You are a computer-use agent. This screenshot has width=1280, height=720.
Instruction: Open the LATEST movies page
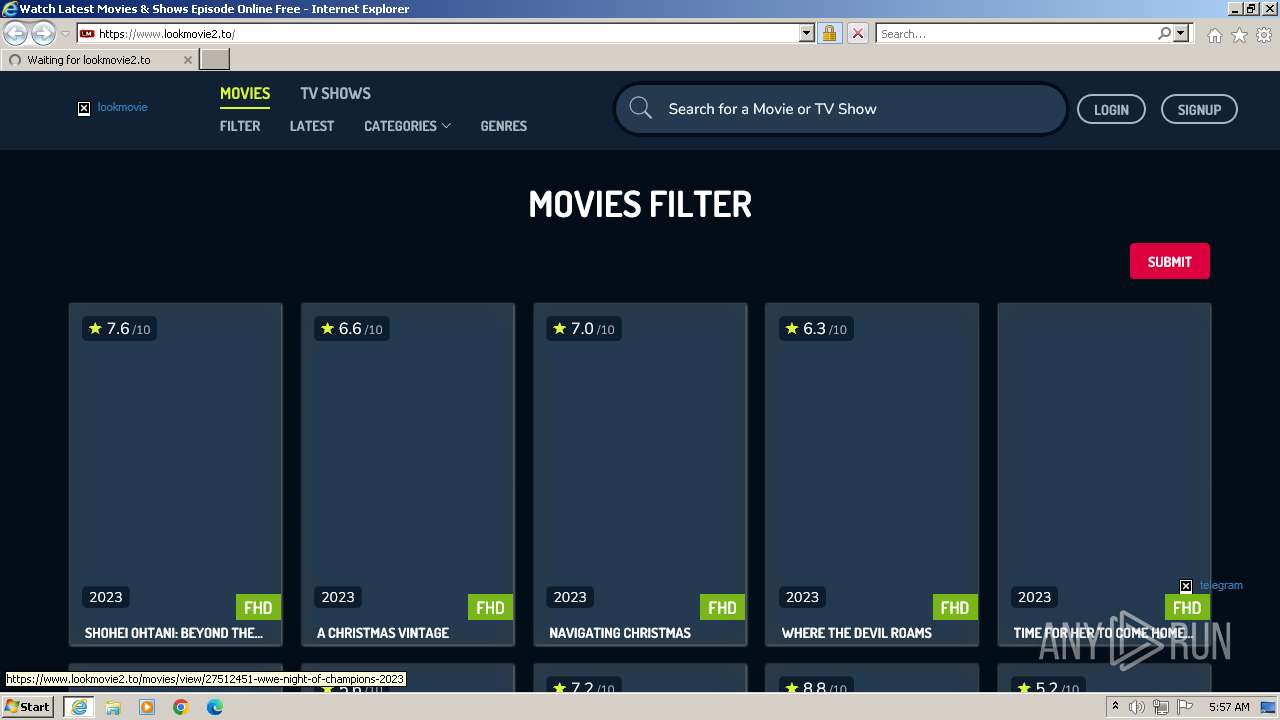click(312, 126)
